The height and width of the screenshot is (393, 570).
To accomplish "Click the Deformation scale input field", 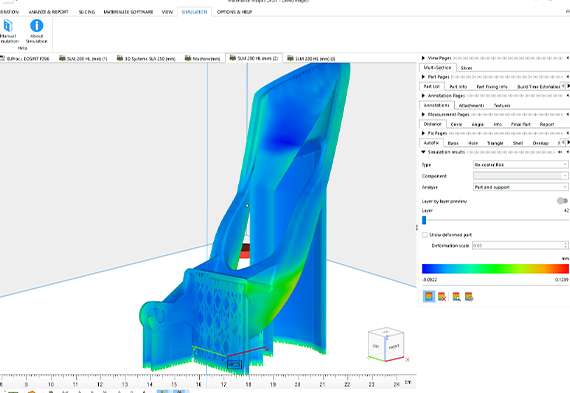I will (x=520, y=245).
